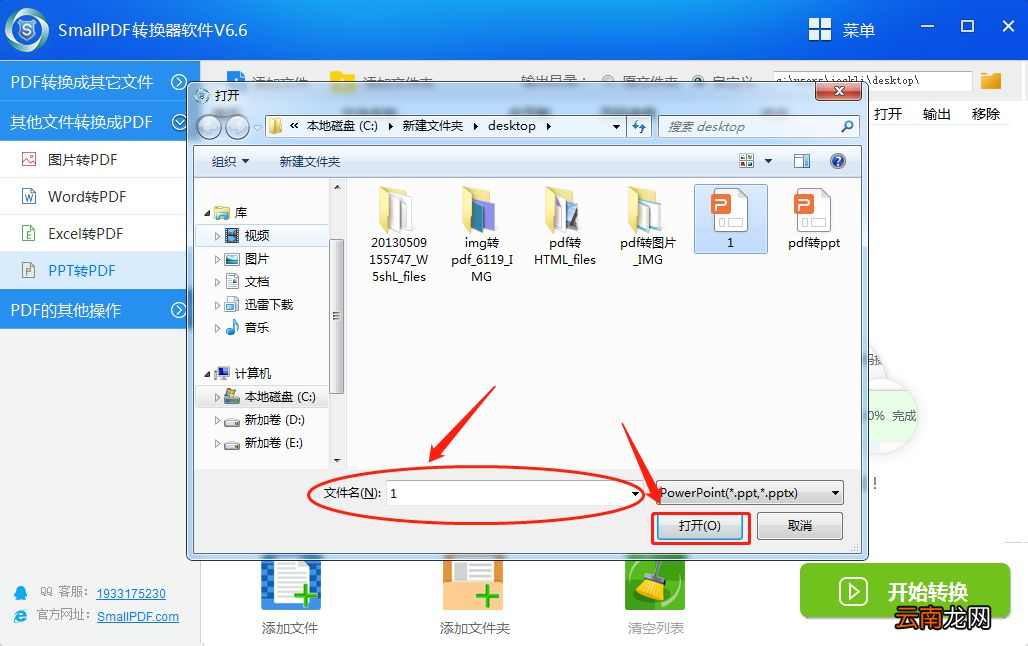Viewport: 1028px width, 646px height.
Task: Open the PowerPoint file type dropdown
Action: tap(750, 493)
